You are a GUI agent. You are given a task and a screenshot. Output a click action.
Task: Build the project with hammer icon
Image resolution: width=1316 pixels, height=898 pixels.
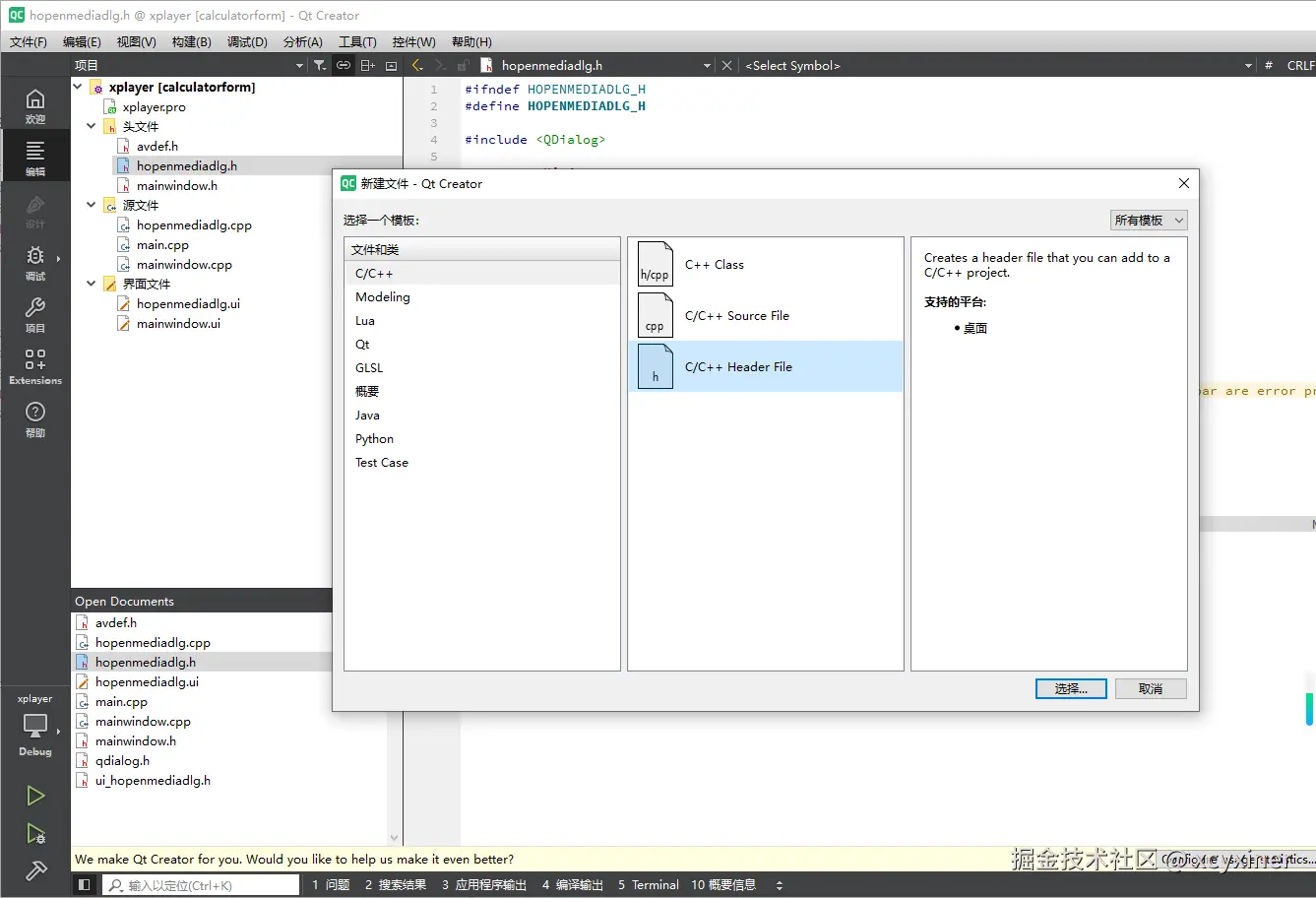(35, 870)
